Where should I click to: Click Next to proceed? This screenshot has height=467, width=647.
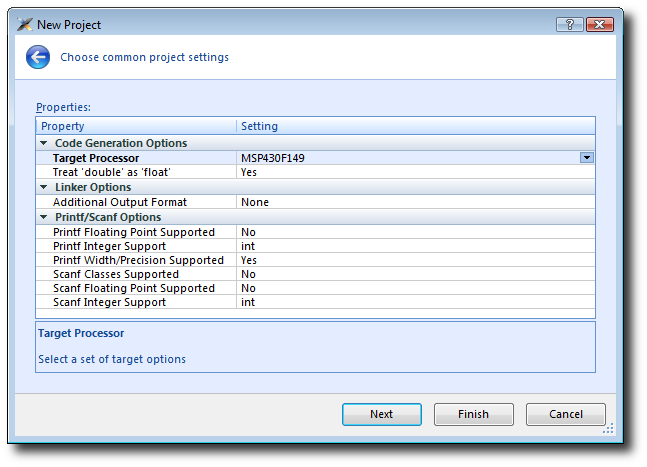382,414
